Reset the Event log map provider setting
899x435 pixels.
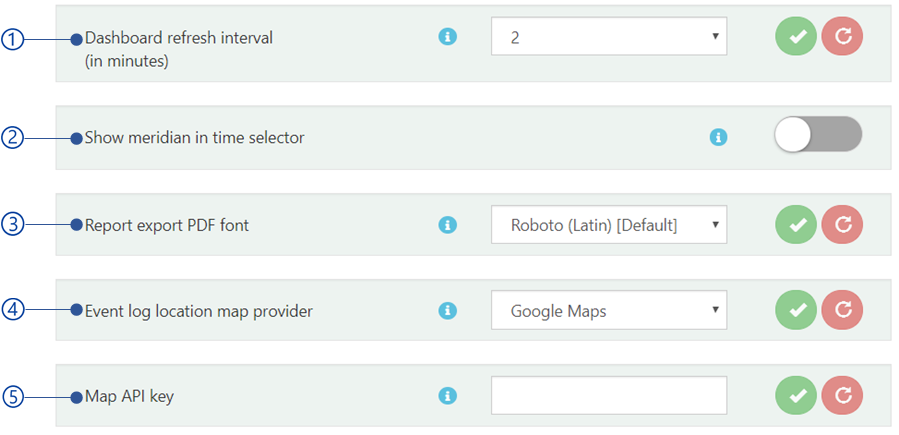point(842,310)
